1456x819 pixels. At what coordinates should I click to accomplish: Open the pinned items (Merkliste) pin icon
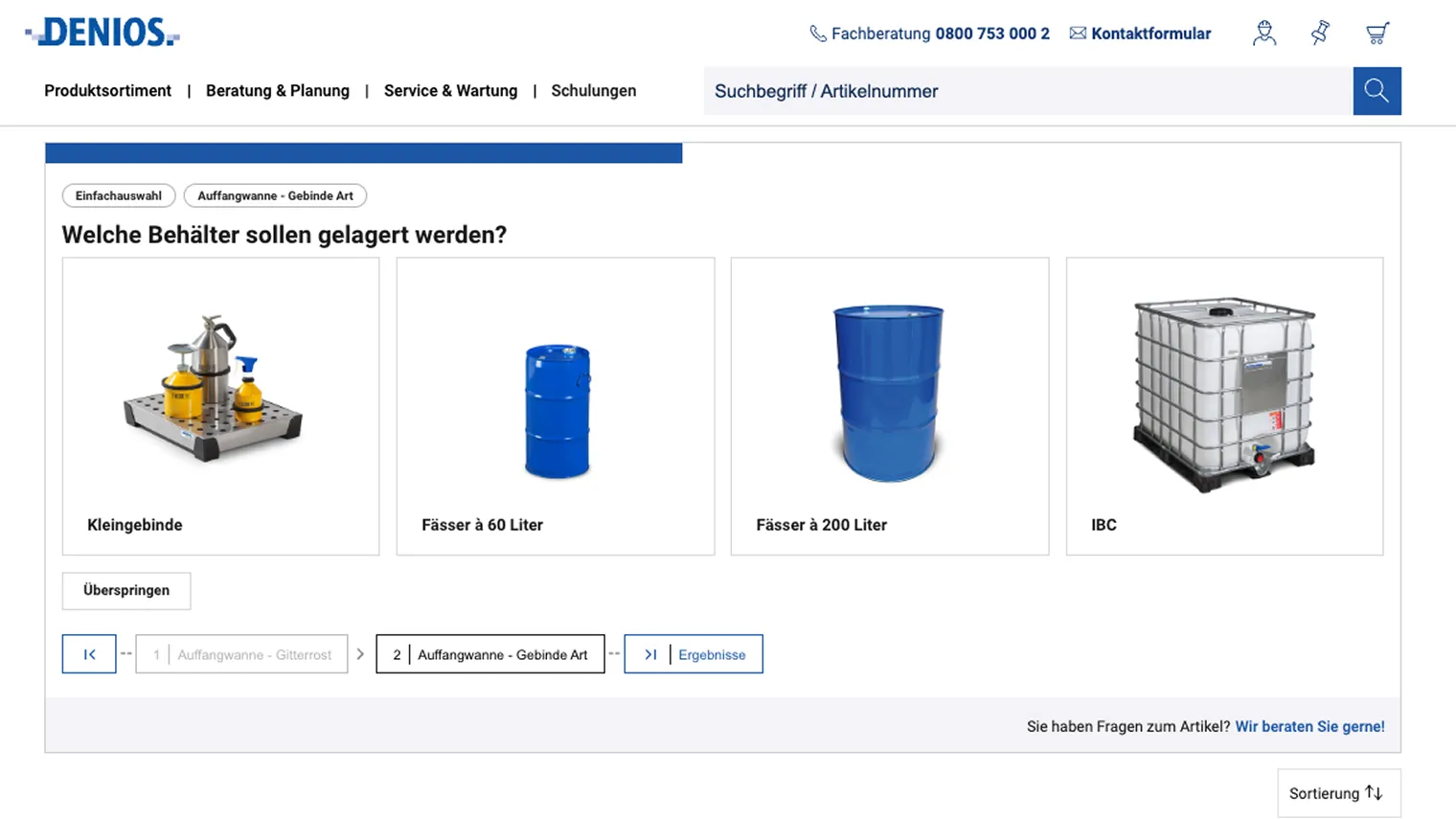(x=1319, y=33)
